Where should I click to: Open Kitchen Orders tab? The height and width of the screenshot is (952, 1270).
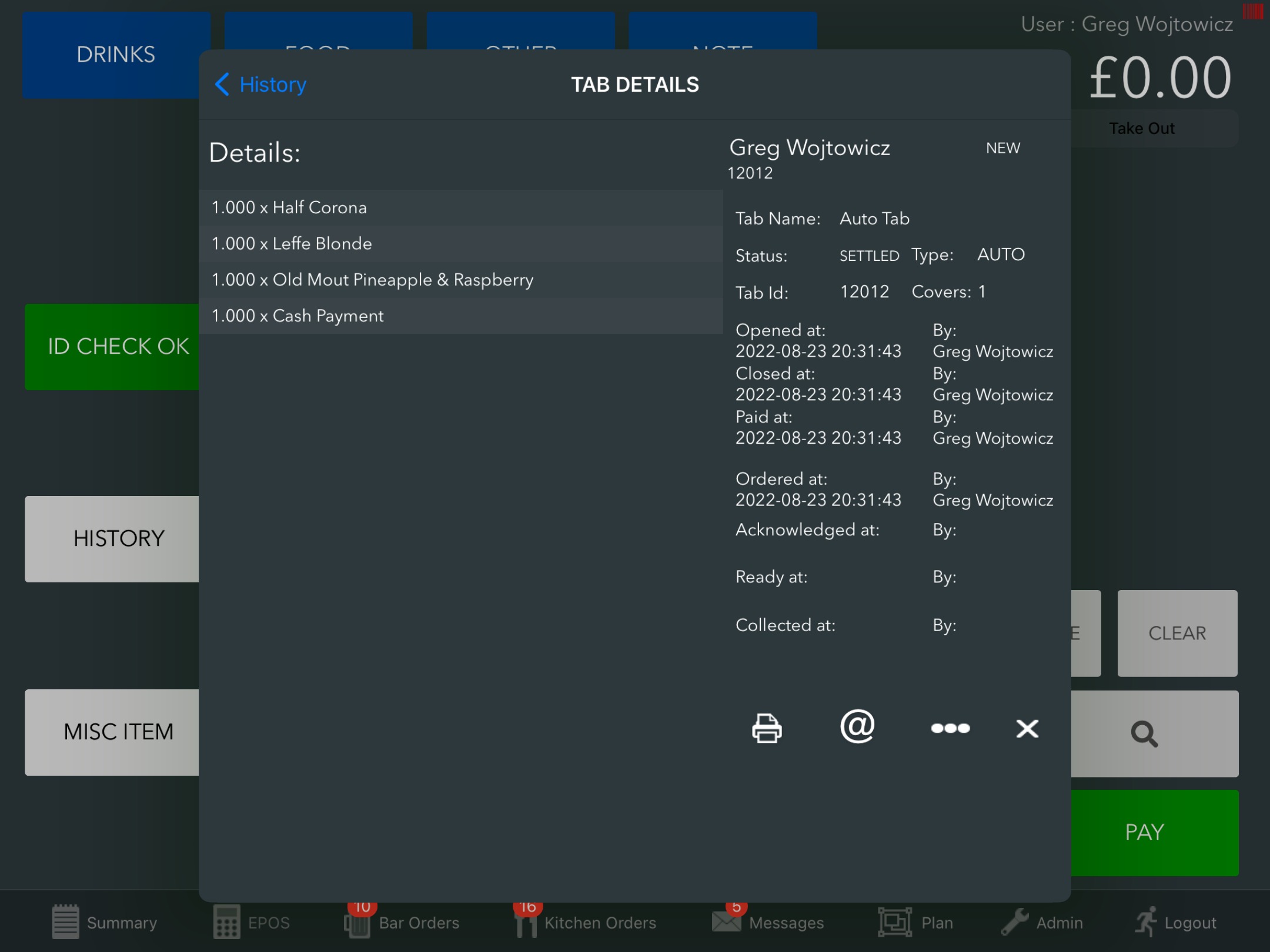586,922
